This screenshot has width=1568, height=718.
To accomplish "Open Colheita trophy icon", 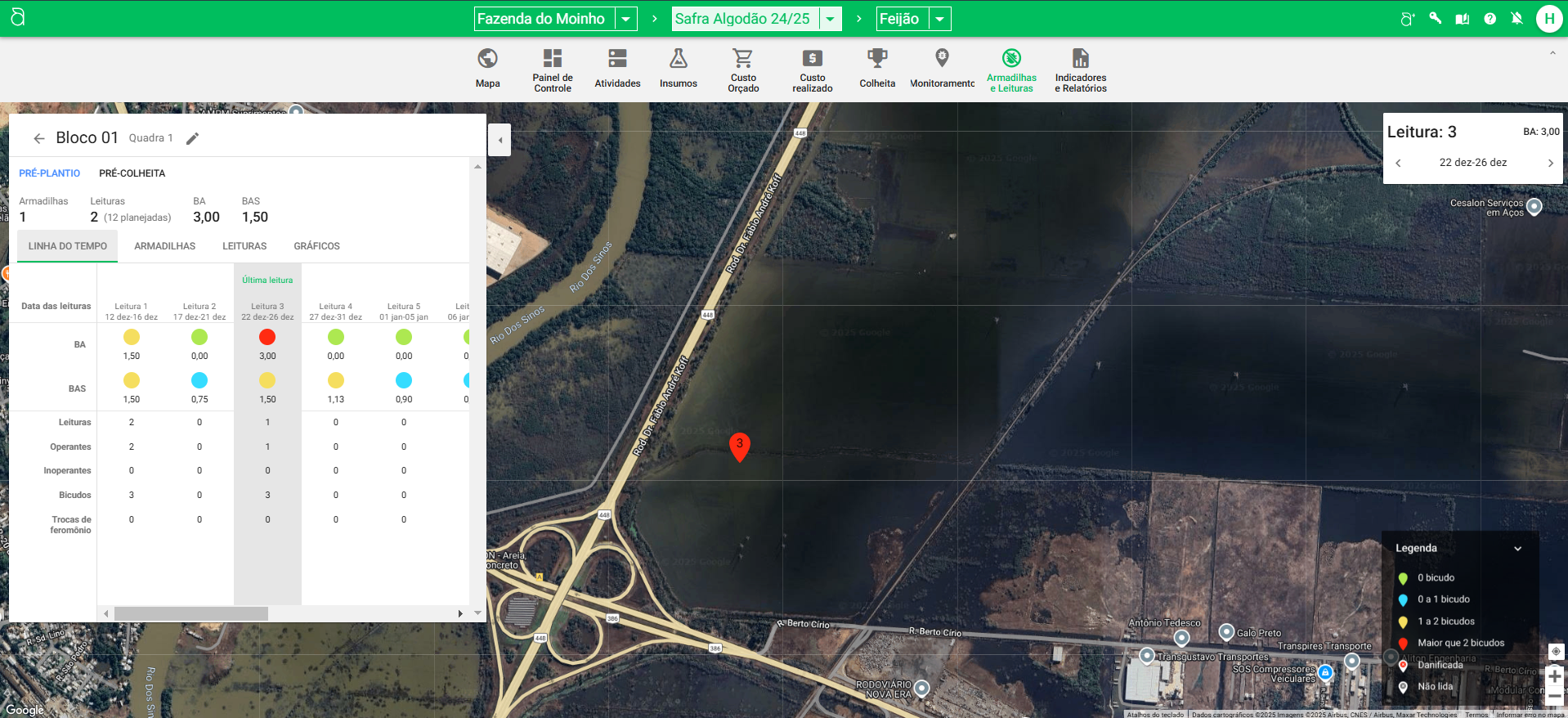I will pos(877,59).
